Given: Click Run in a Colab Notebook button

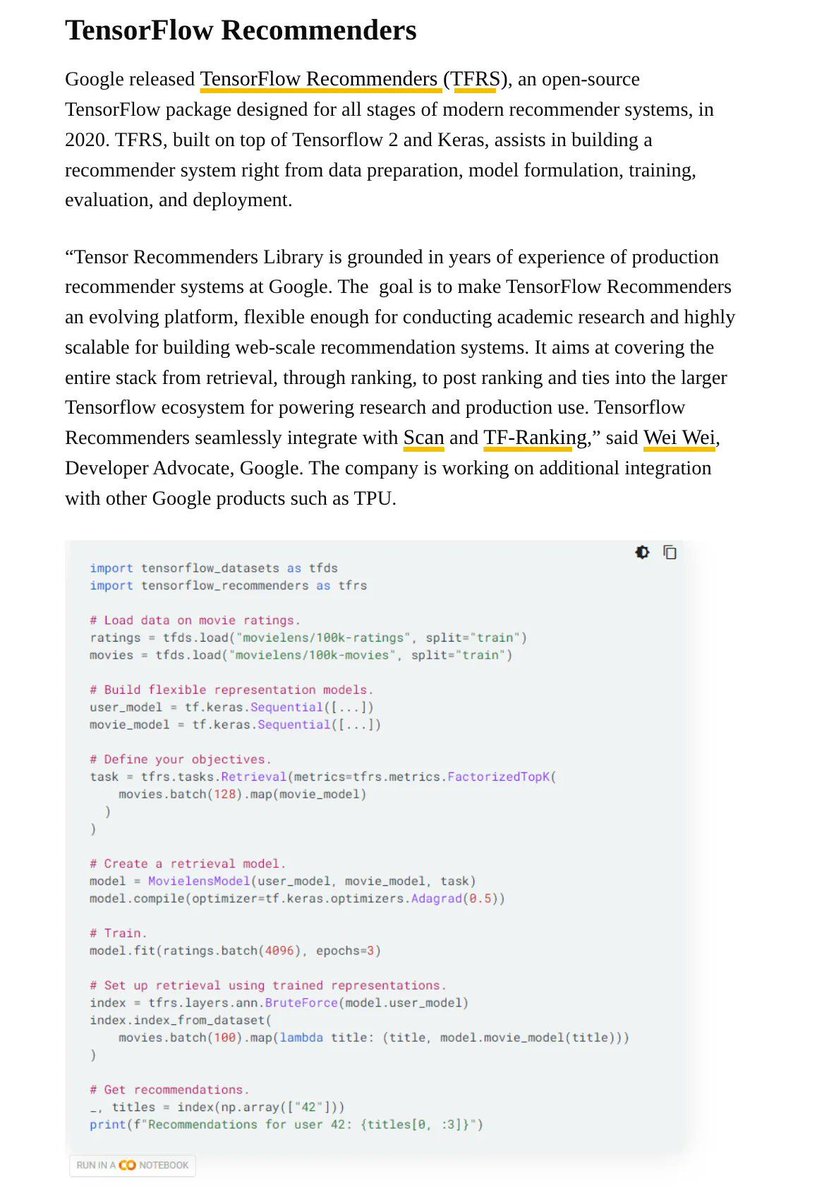Looking at the screenshot, I should click(133, 1165).
